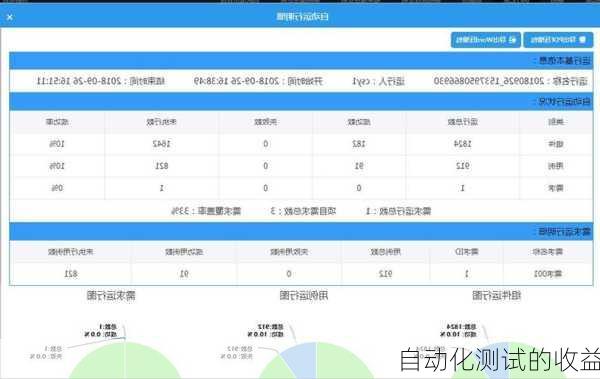The height and width of the screenshot is (379, 600).
Task: Select the component row 10% success rate
Action: pos(57,144)
